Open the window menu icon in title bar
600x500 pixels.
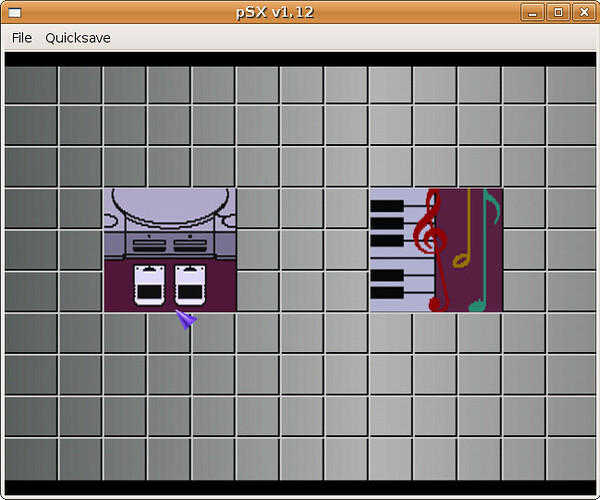15,13
